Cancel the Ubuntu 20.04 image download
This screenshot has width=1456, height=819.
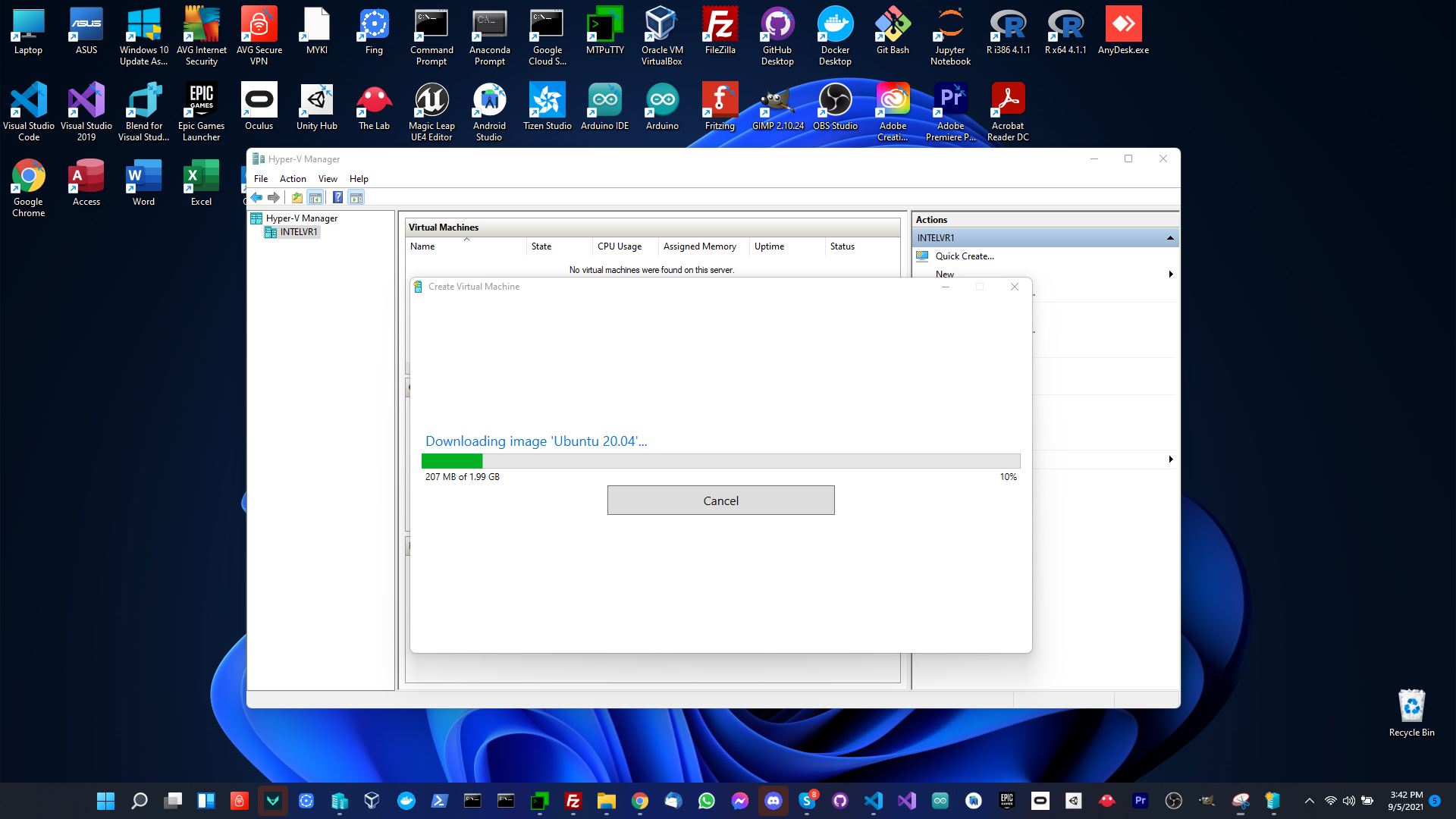[x=720, y=500]
